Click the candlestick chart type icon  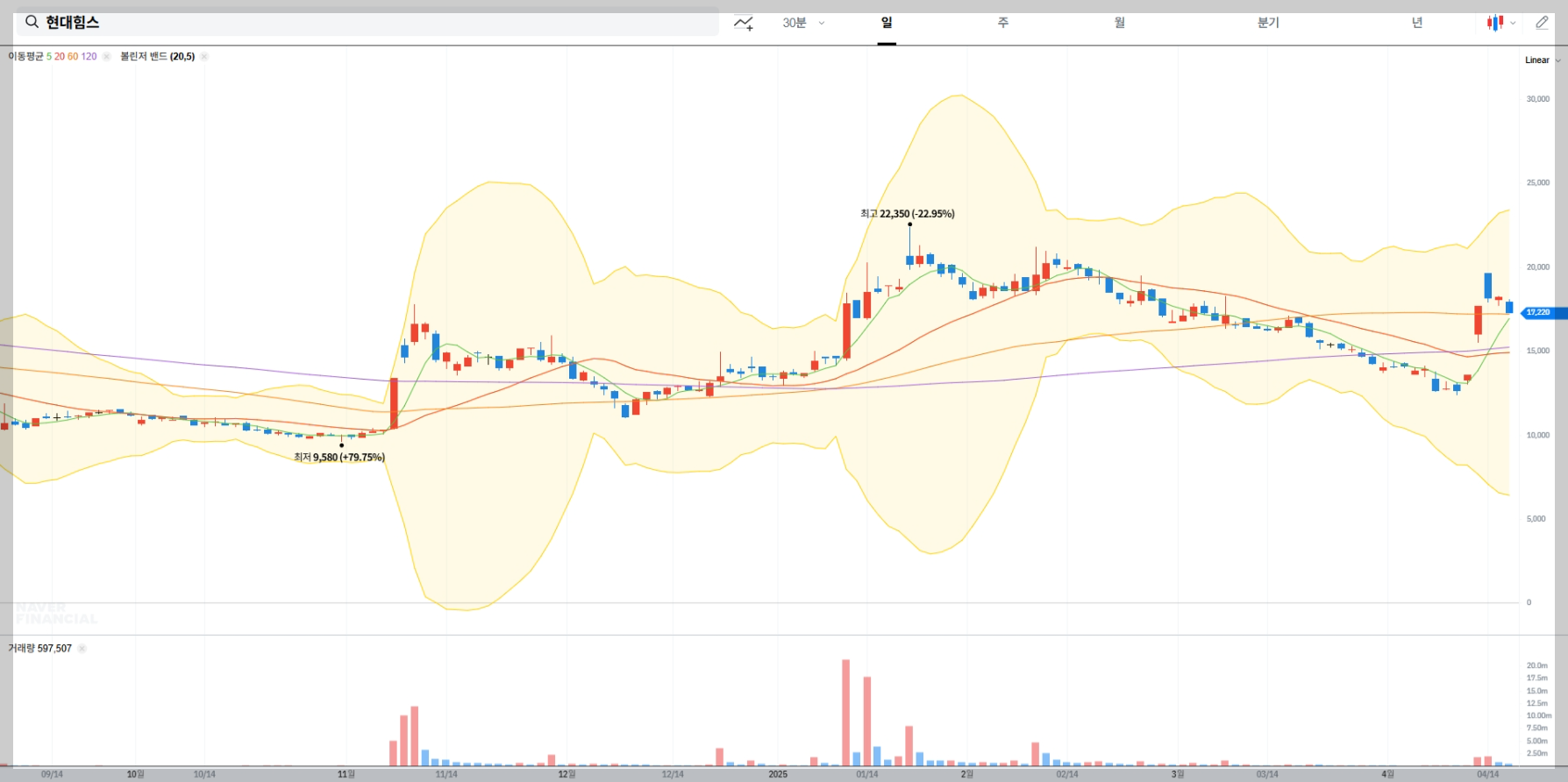(x=1494, y=23)
